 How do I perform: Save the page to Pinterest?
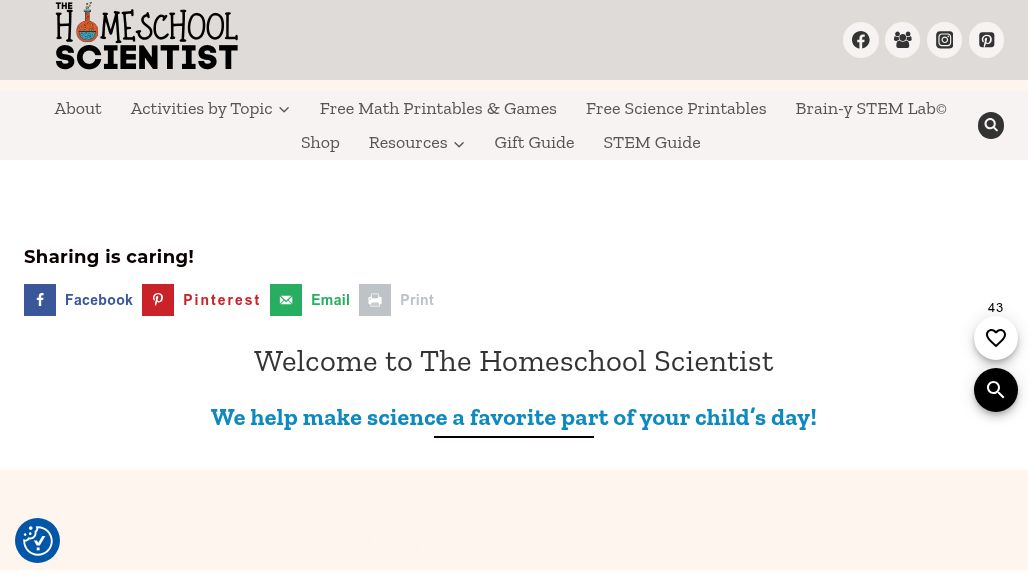pos(201,300)
